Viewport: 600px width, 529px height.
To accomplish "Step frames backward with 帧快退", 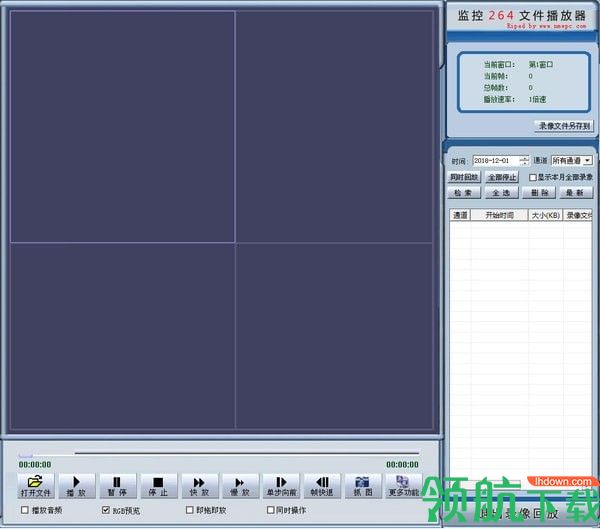I will point(322,486).
